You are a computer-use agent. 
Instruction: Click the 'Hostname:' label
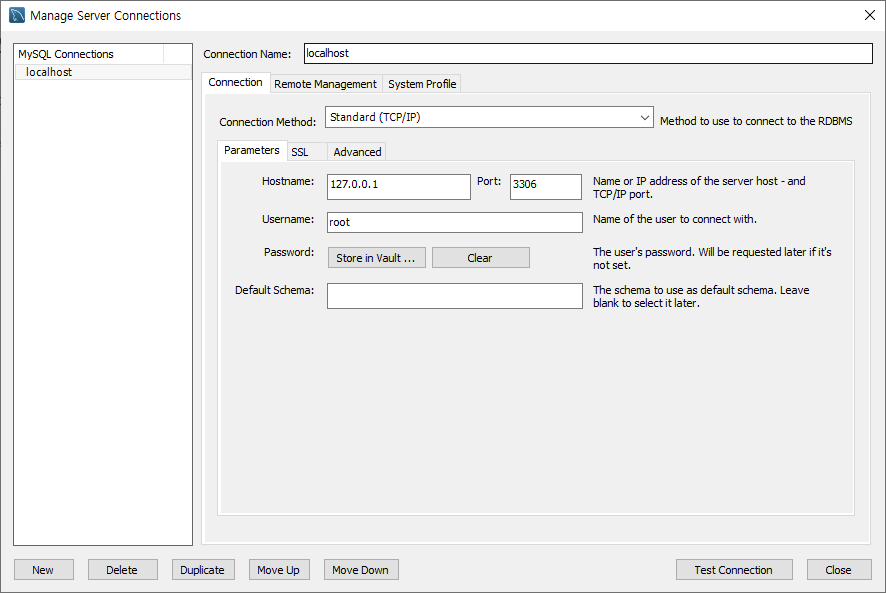pos(288,181)
